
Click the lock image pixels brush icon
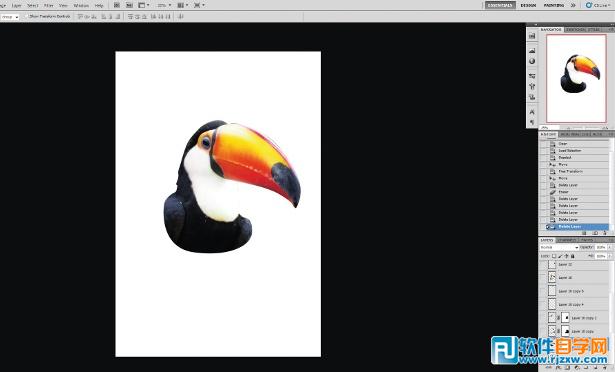point(560,256)
